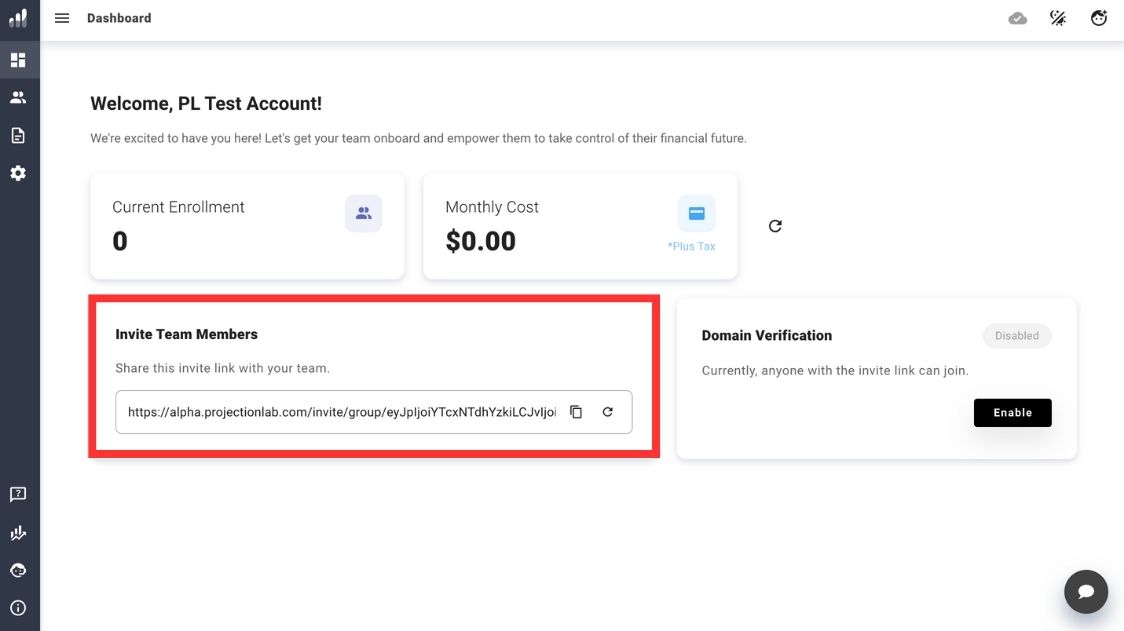Open the chat bubble widget
This screenshot has width=1124, height=631.
coord(1086,591)
